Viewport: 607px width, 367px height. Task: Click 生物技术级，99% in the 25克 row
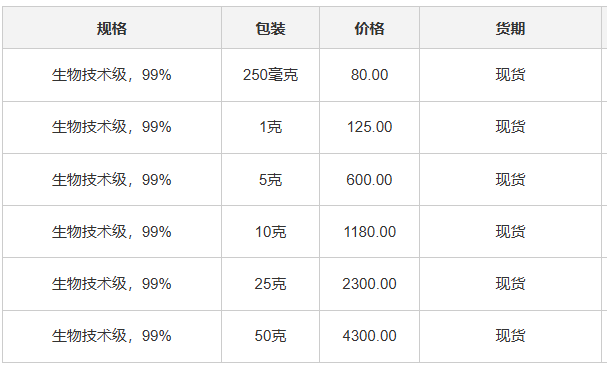click(x=111, y=284)
